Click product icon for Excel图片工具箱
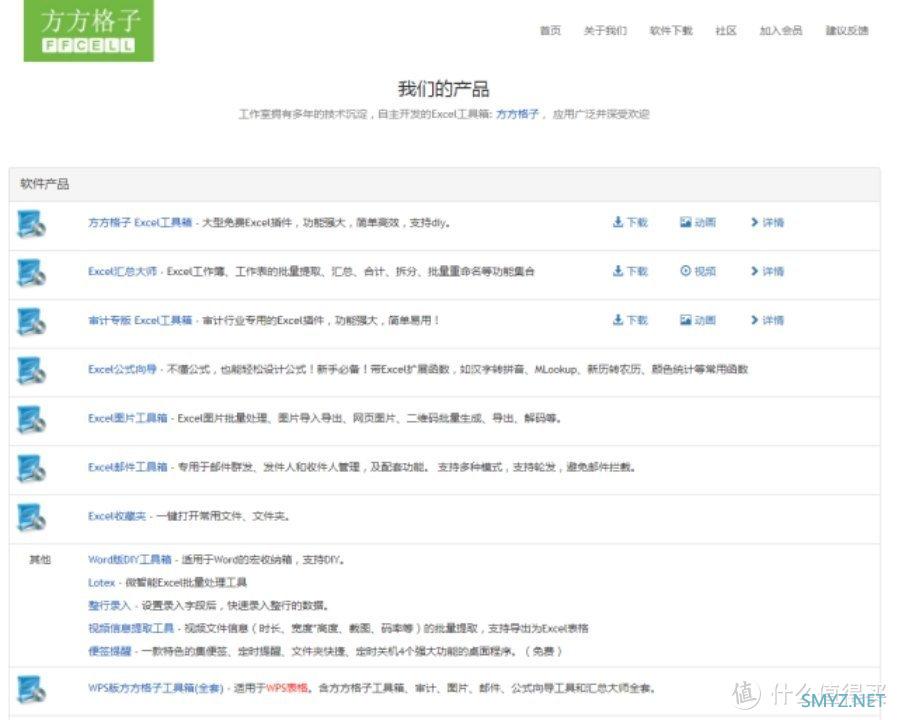898x720 pixels. coord(31,420)
